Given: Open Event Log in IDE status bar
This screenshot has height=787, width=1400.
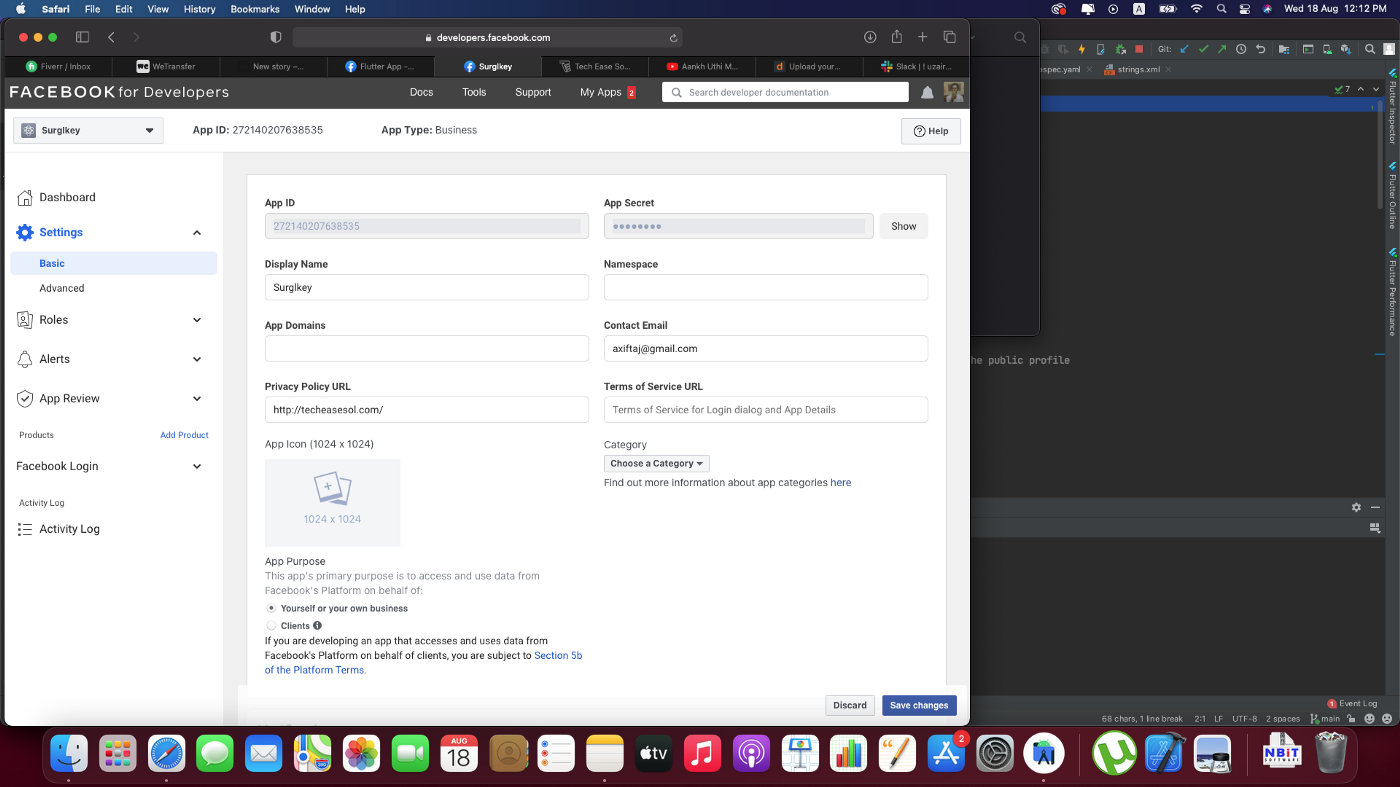Looking at the screenshot, I should pos(1352,704).
